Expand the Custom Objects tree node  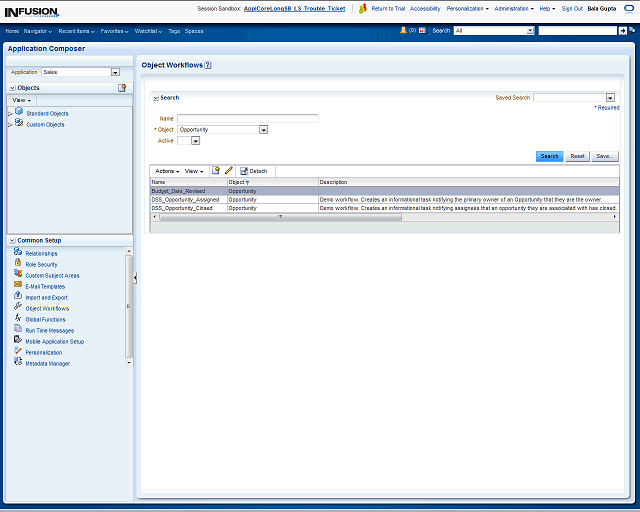pos(10,125)
